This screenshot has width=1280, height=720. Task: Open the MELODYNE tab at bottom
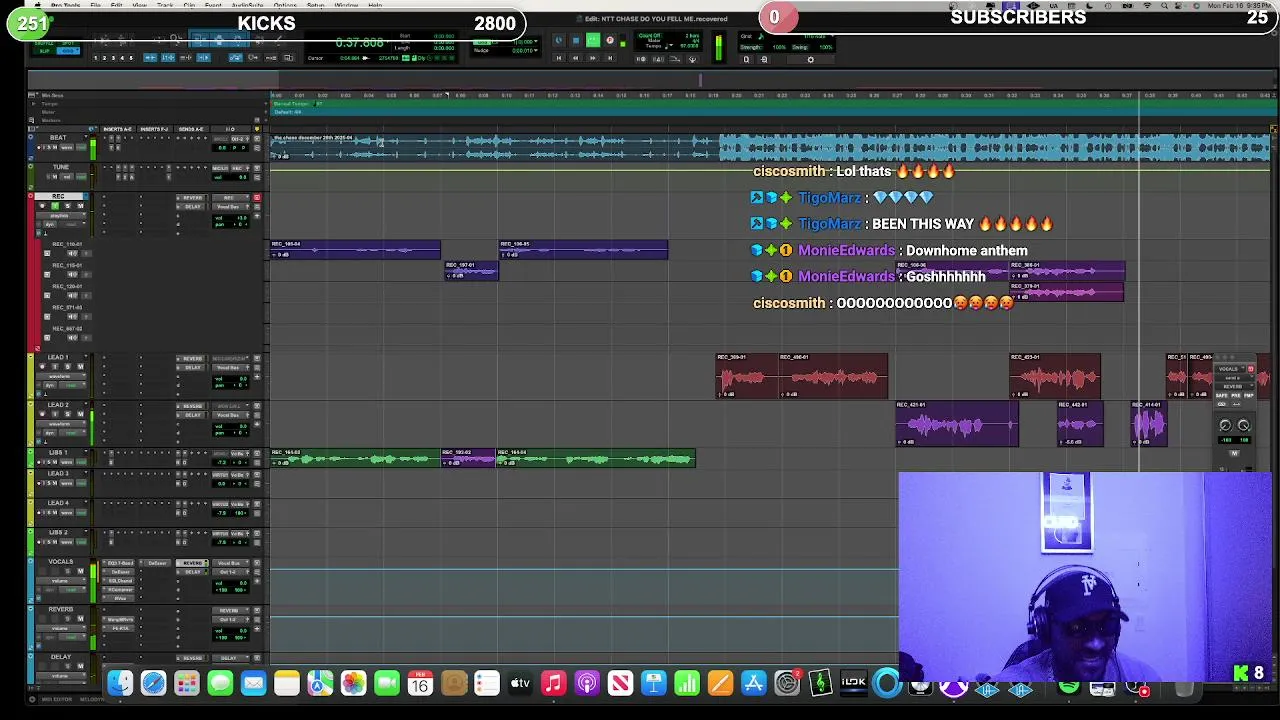click(91, 699)
